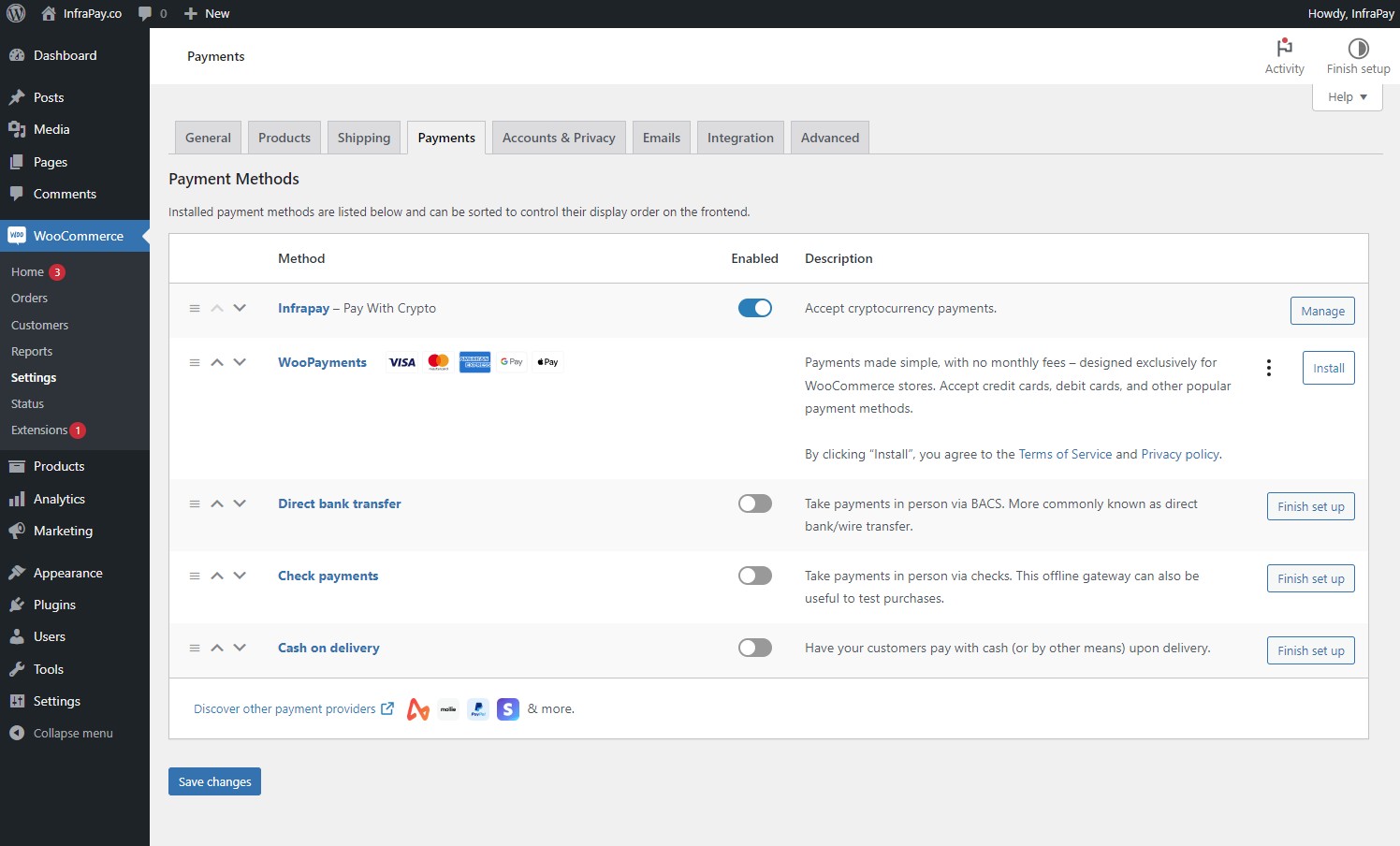
Task: Expand the Help dropdown
Action: (x=1348, y=96)
